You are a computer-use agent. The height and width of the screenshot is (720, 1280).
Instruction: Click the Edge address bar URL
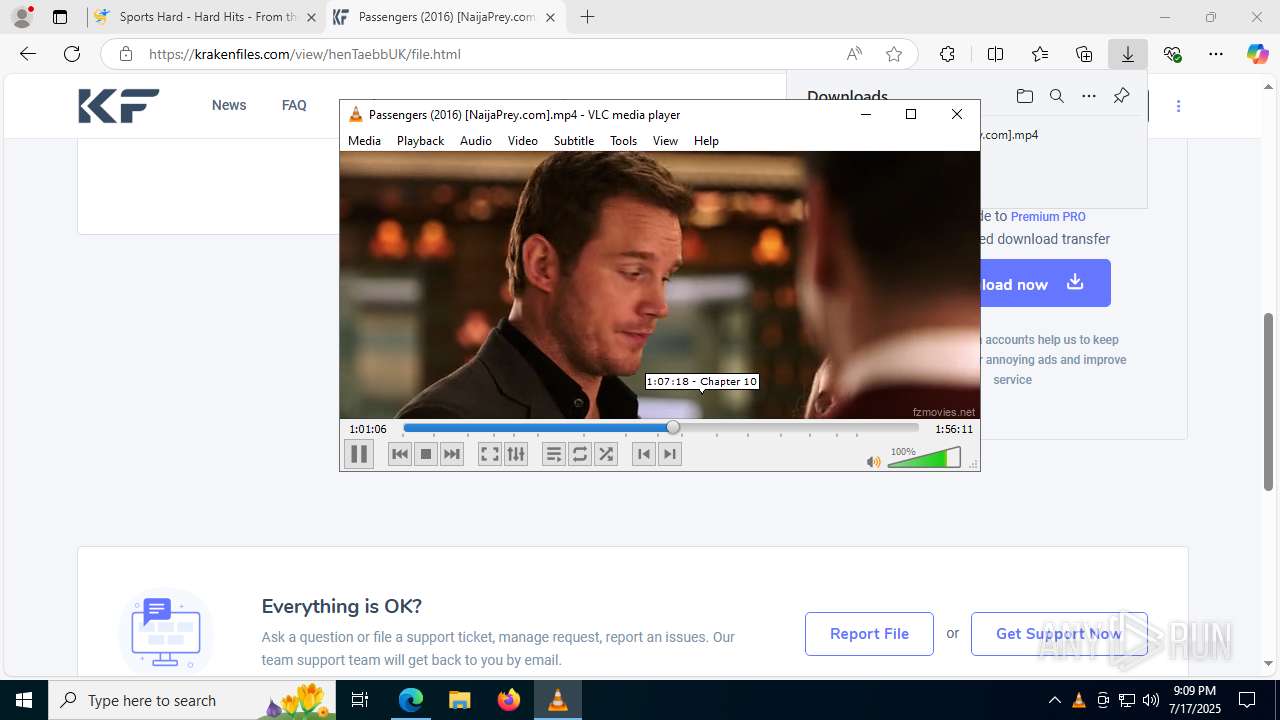(x=305, y=54)
